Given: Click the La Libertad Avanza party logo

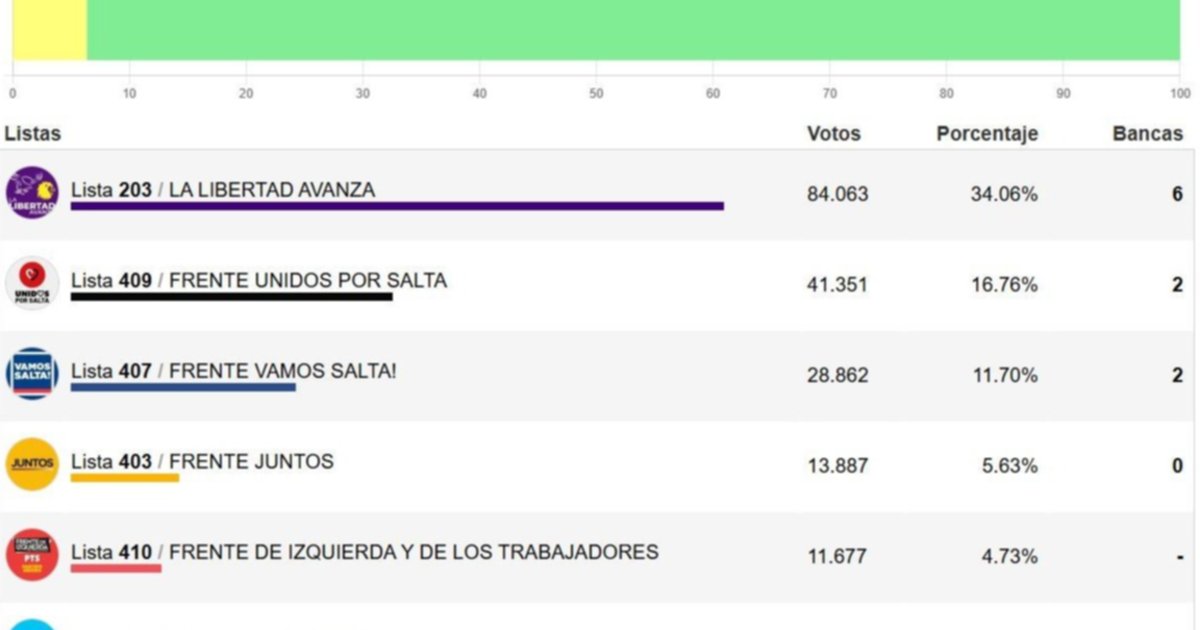Looking at the screenshot, I should click(x=32, y=193).
